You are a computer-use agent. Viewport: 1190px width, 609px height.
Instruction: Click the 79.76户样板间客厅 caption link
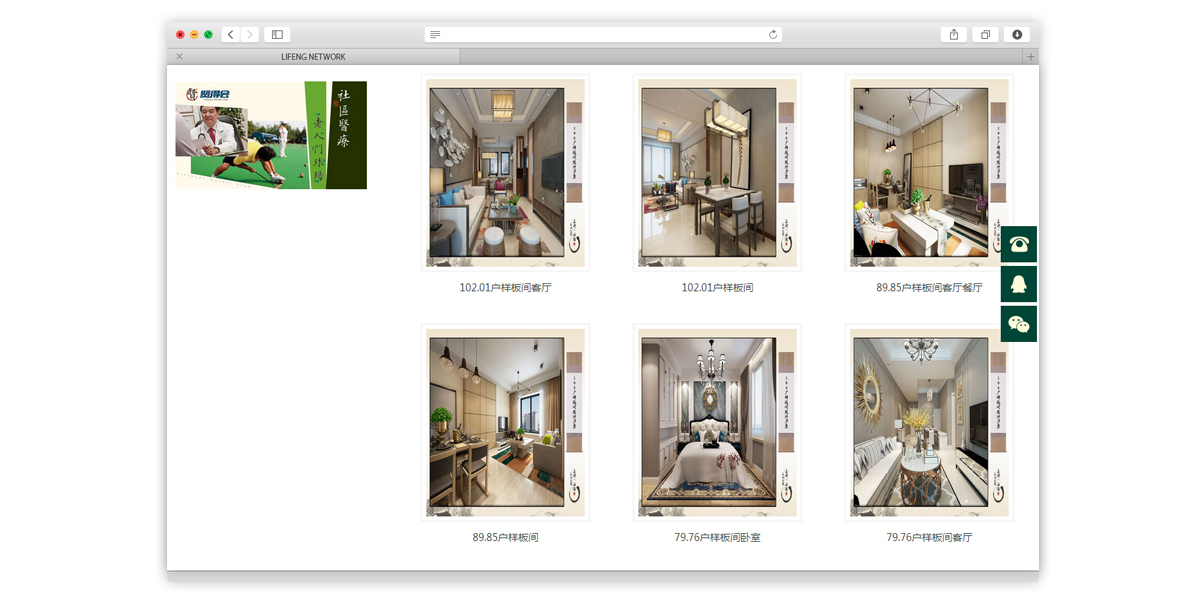929,538
